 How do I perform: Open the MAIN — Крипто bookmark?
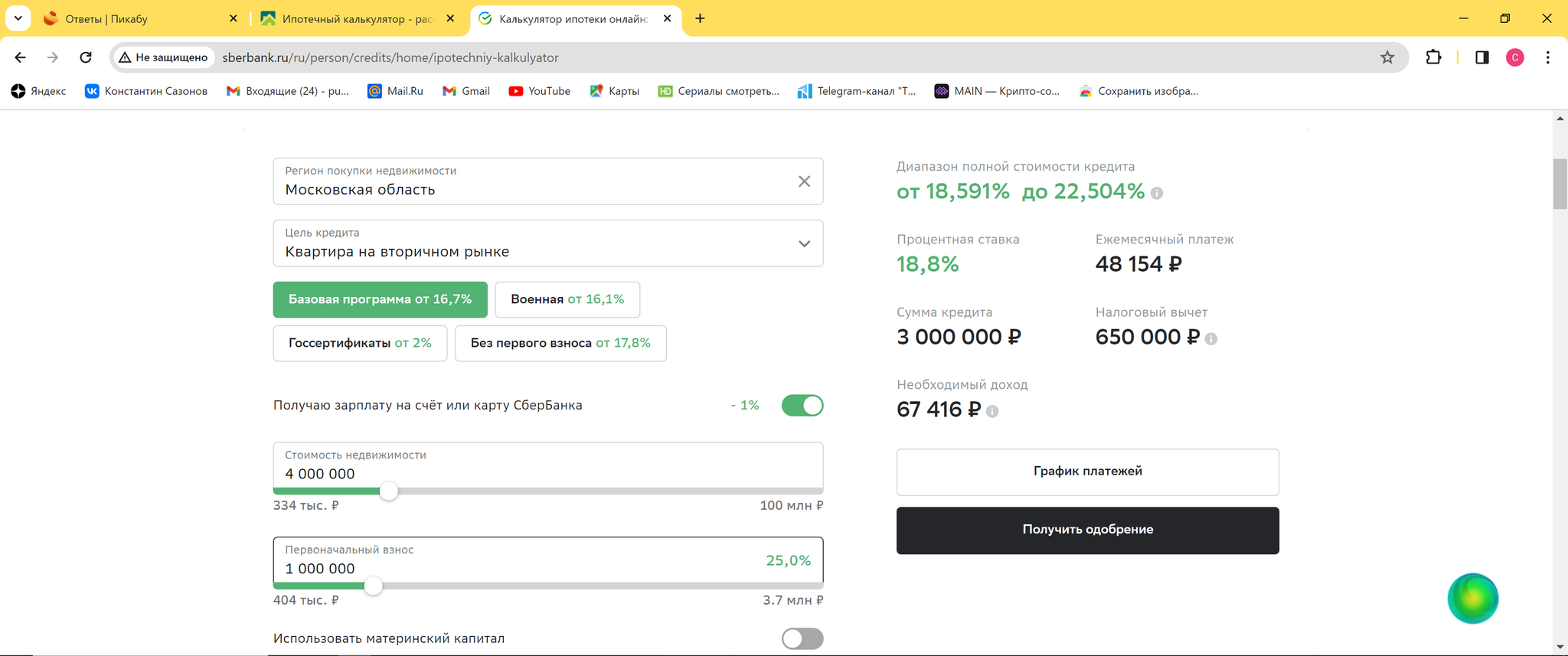pyautogui.click(x=998, y=91)
